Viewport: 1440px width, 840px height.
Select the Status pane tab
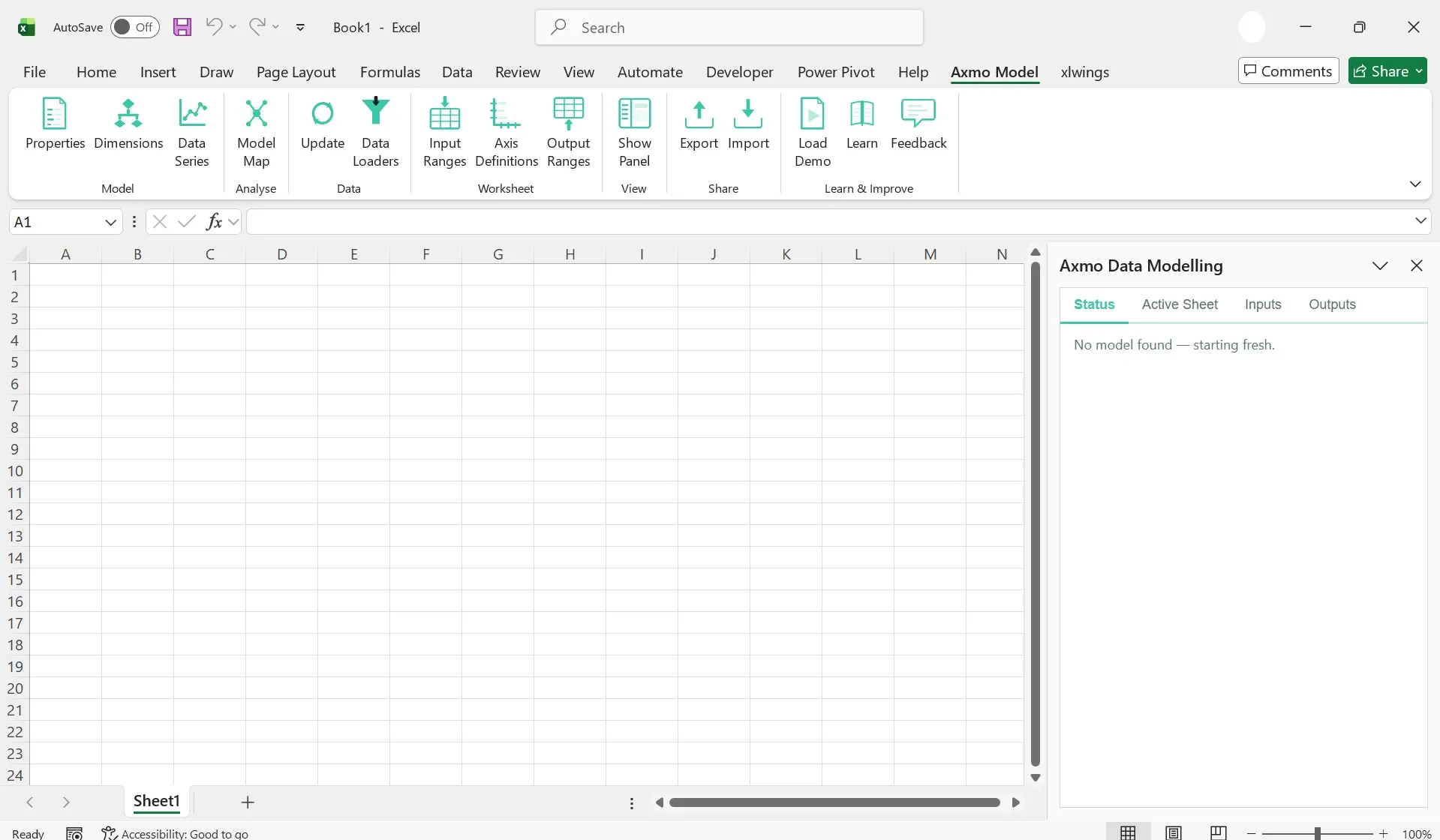pos(1094,304)
